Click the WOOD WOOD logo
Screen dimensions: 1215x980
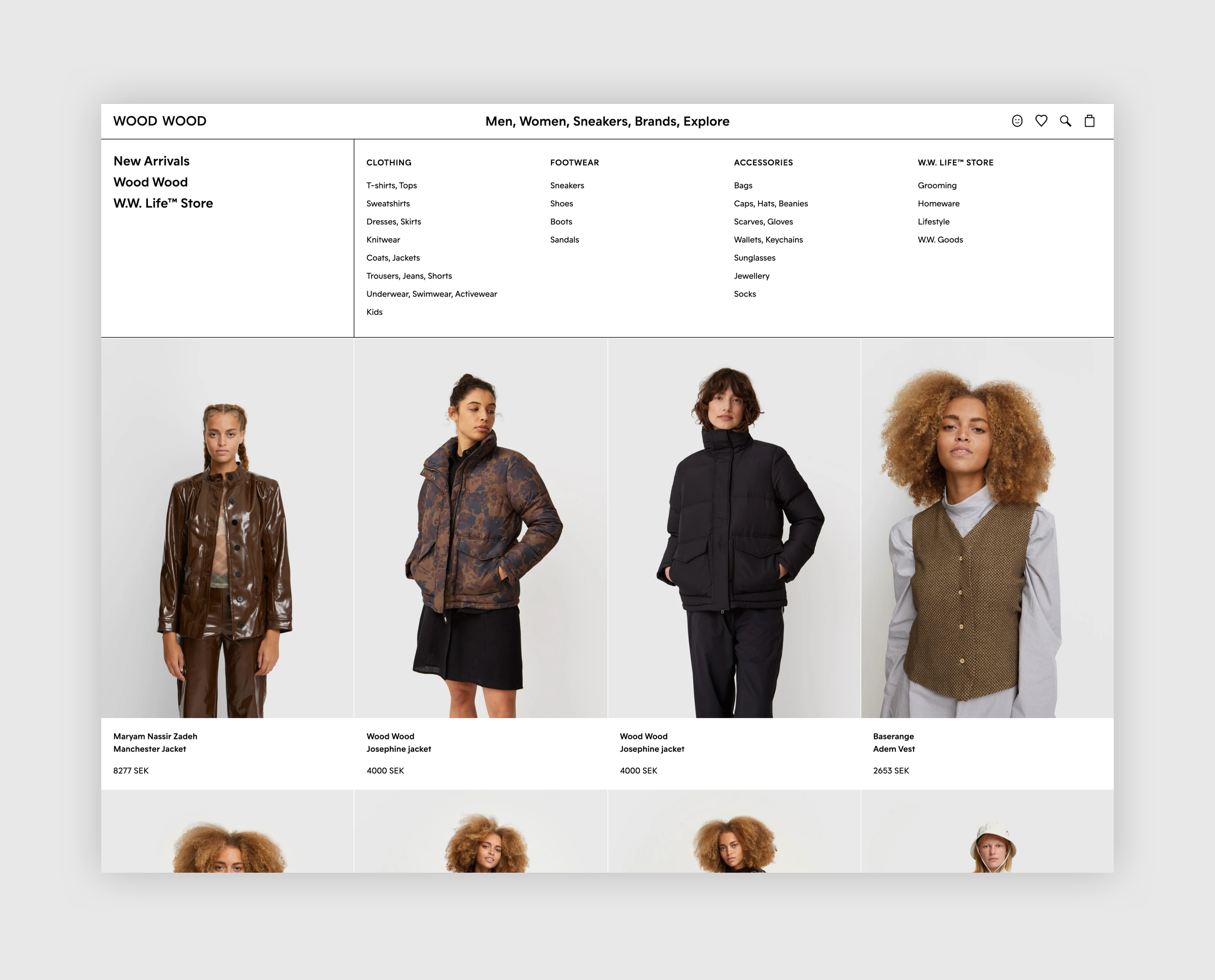tap(160, 121)
